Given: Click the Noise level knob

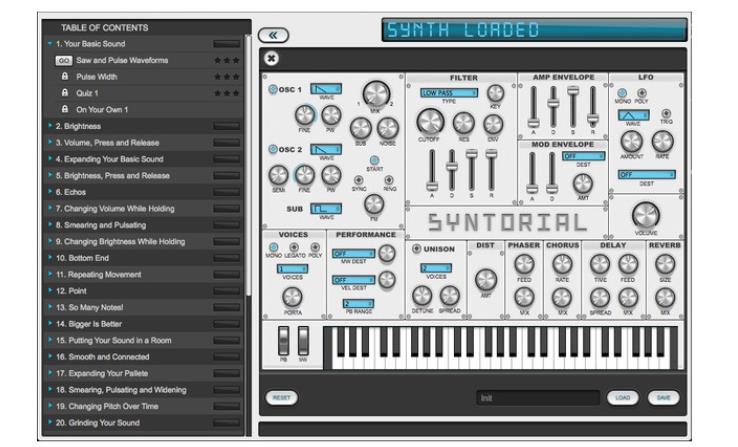Looking at the screenshot, I should (x=388, y=128).
